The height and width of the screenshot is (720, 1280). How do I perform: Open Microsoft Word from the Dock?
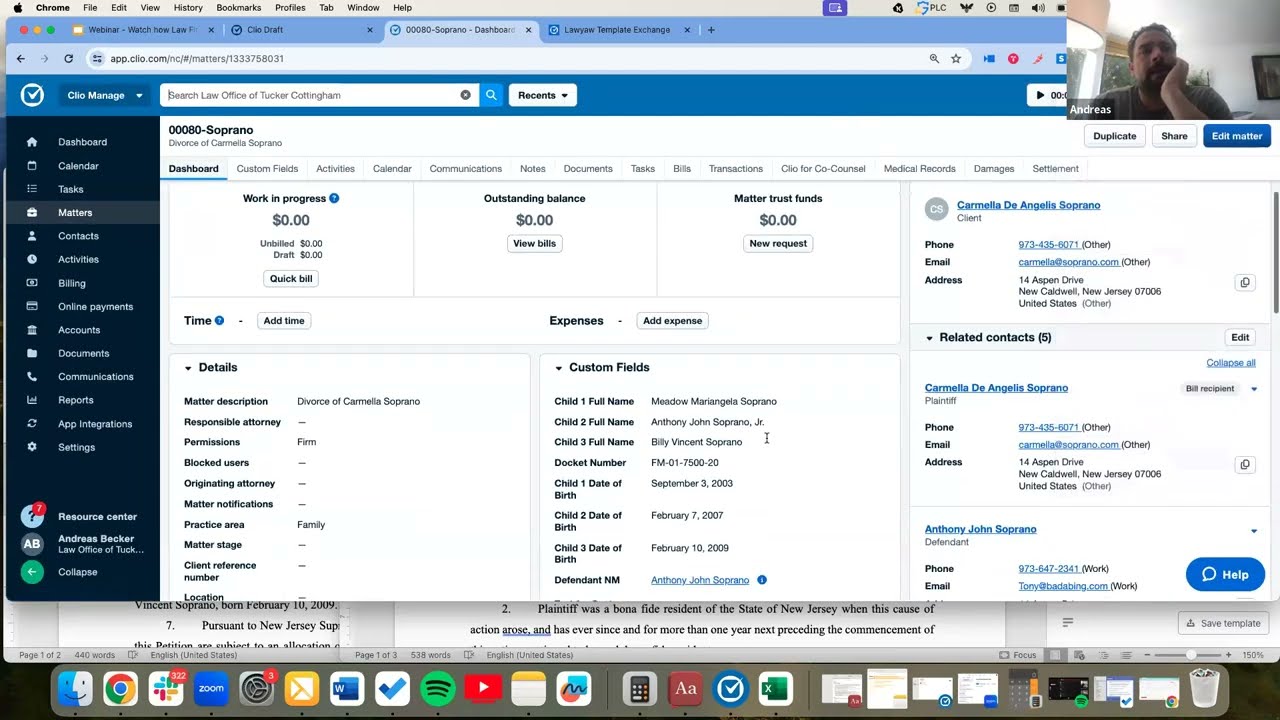coord(347,689)
